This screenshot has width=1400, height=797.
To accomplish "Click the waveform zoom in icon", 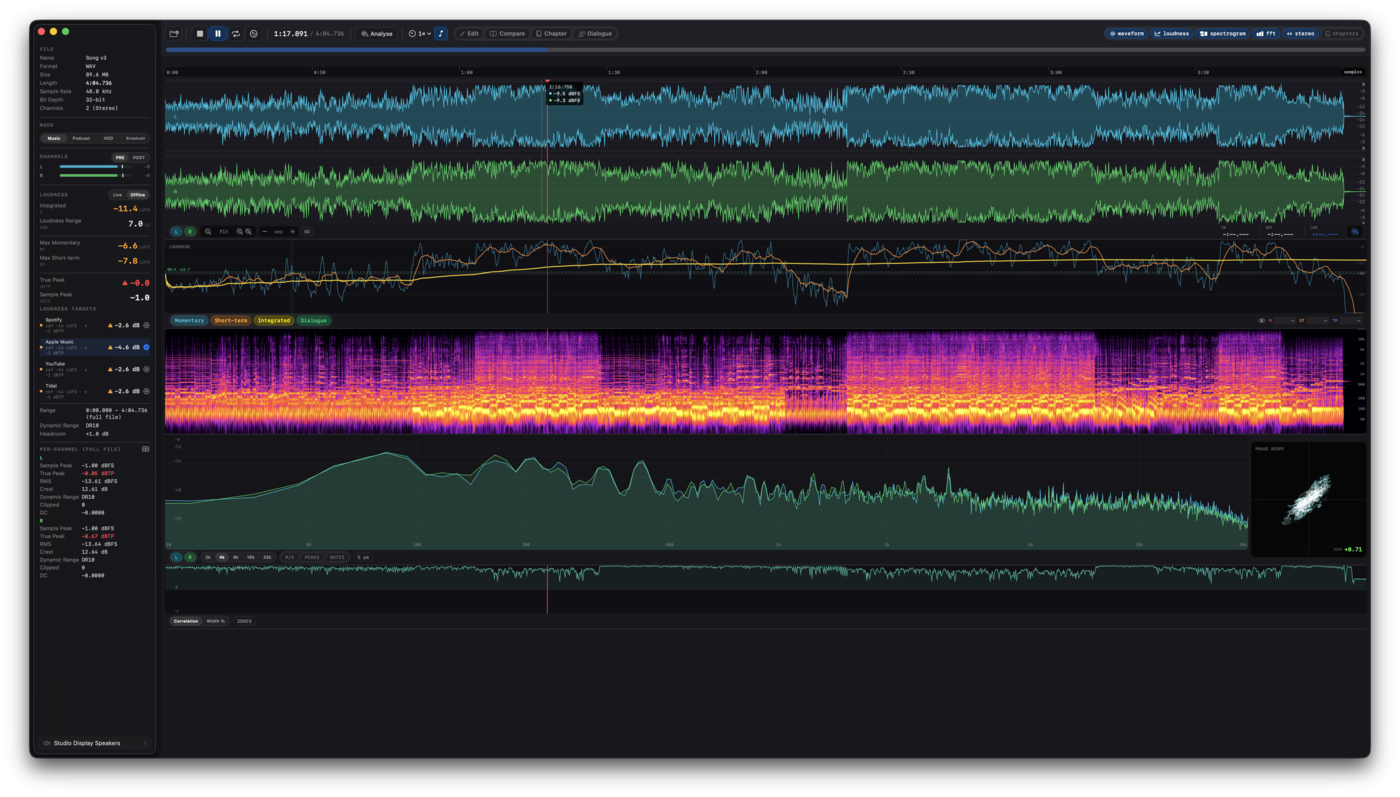I will (240, 231).
